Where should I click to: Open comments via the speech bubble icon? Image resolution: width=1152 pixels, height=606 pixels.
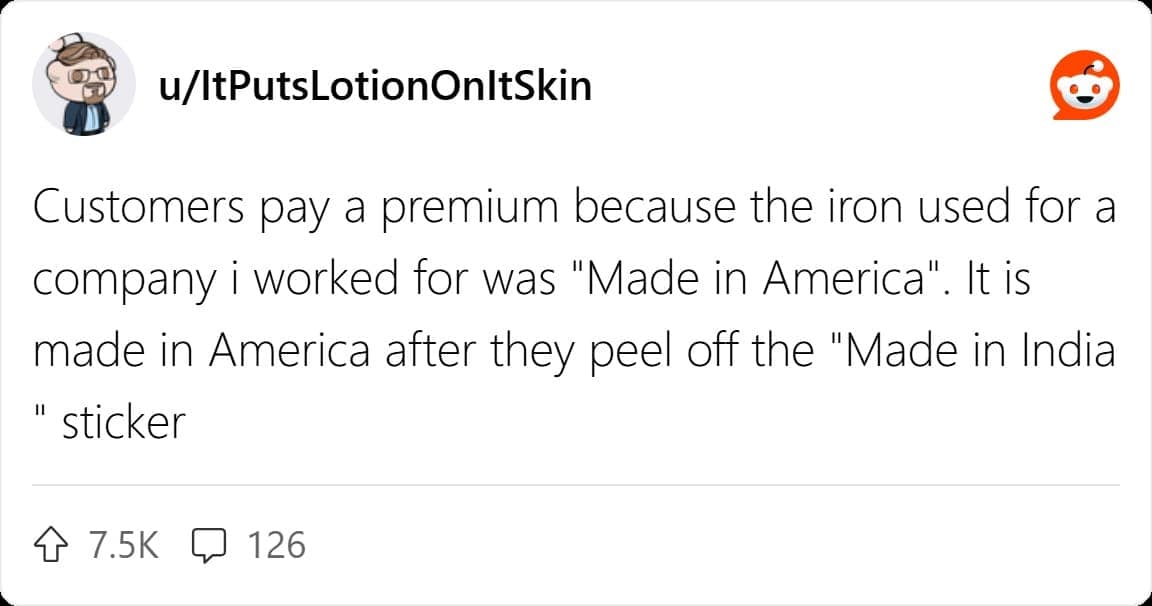207,544
